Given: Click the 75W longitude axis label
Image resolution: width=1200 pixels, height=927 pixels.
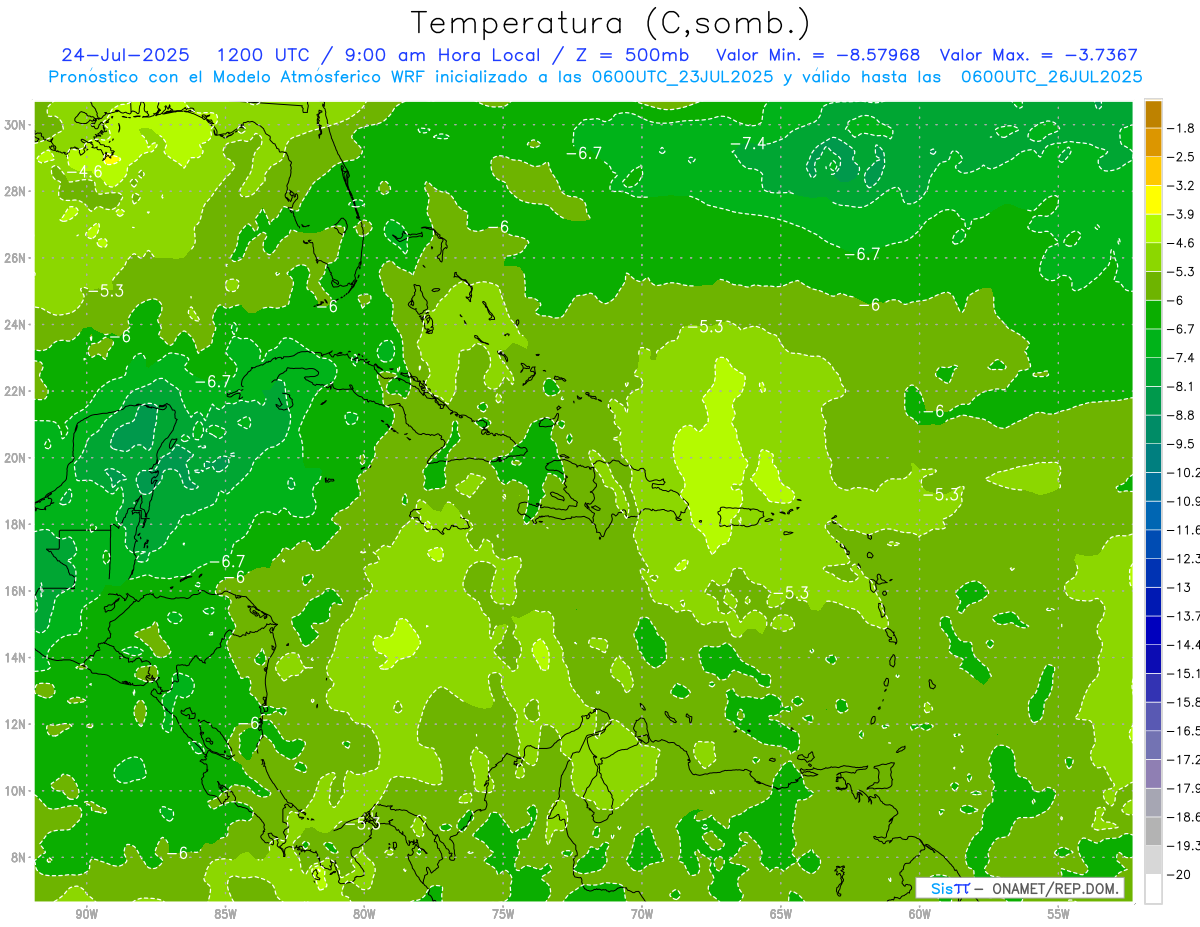Looking at the screenshot, I should (503, 914).
